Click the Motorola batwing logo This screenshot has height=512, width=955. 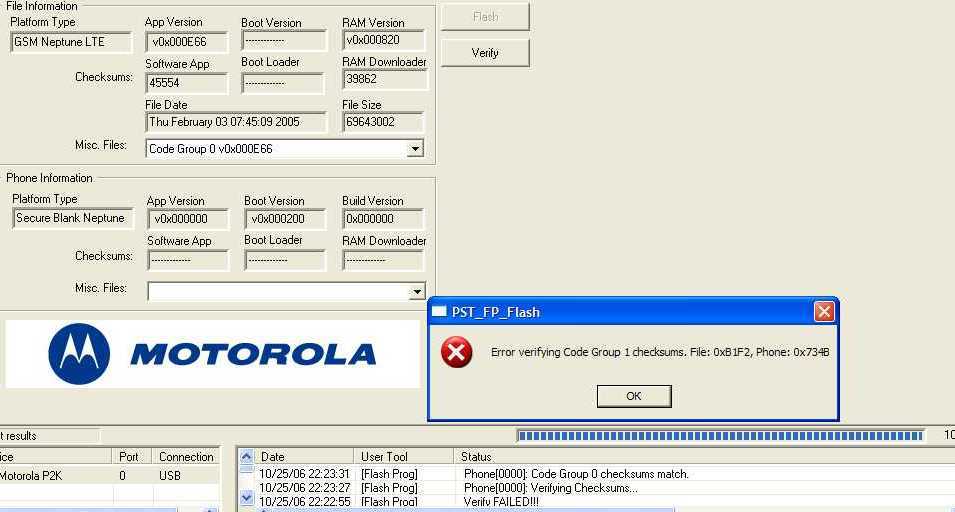(x=79, y=354)
